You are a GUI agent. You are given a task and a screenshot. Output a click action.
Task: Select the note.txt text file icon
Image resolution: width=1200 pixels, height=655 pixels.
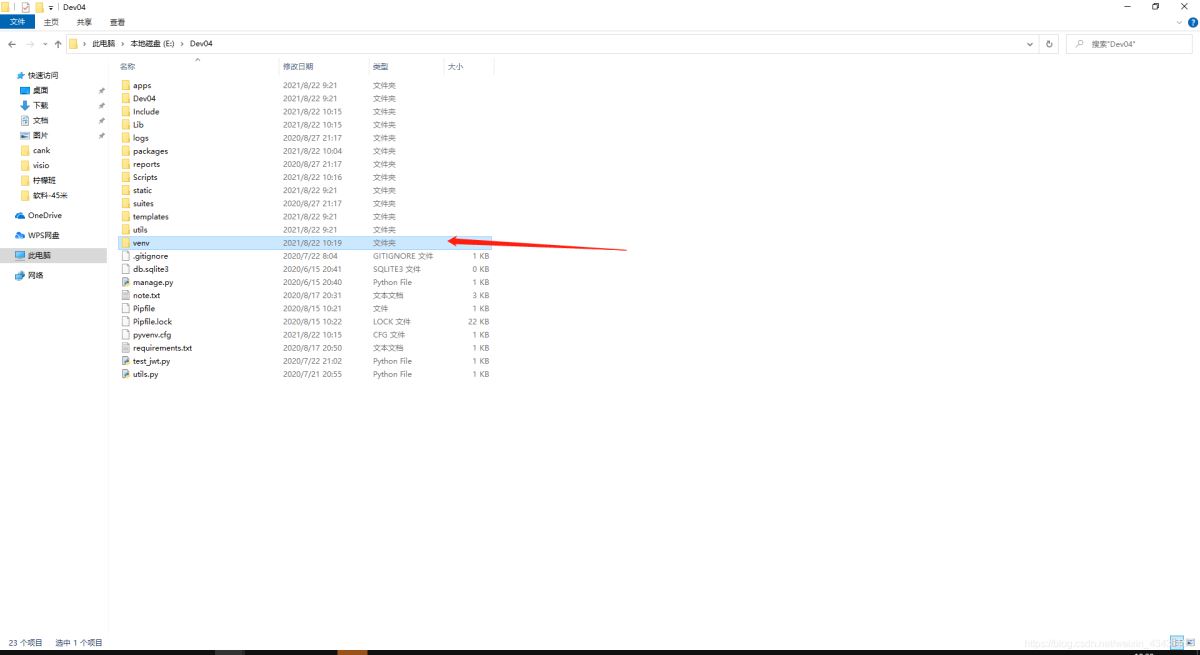coord(125,295)
